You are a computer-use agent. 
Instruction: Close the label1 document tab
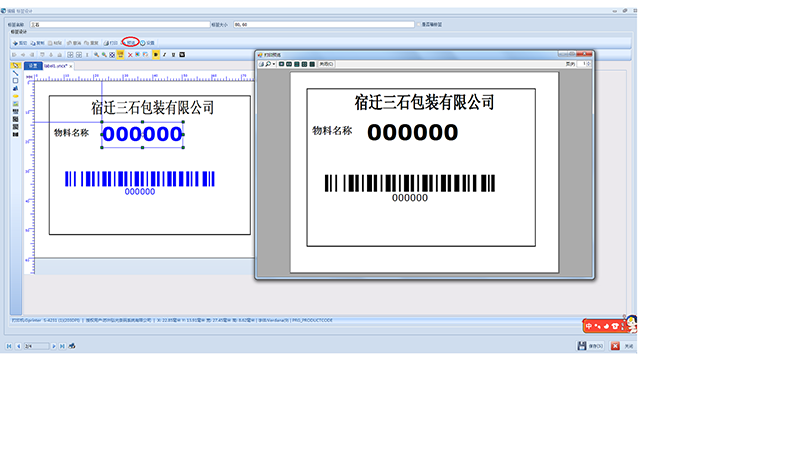(70, 66)
